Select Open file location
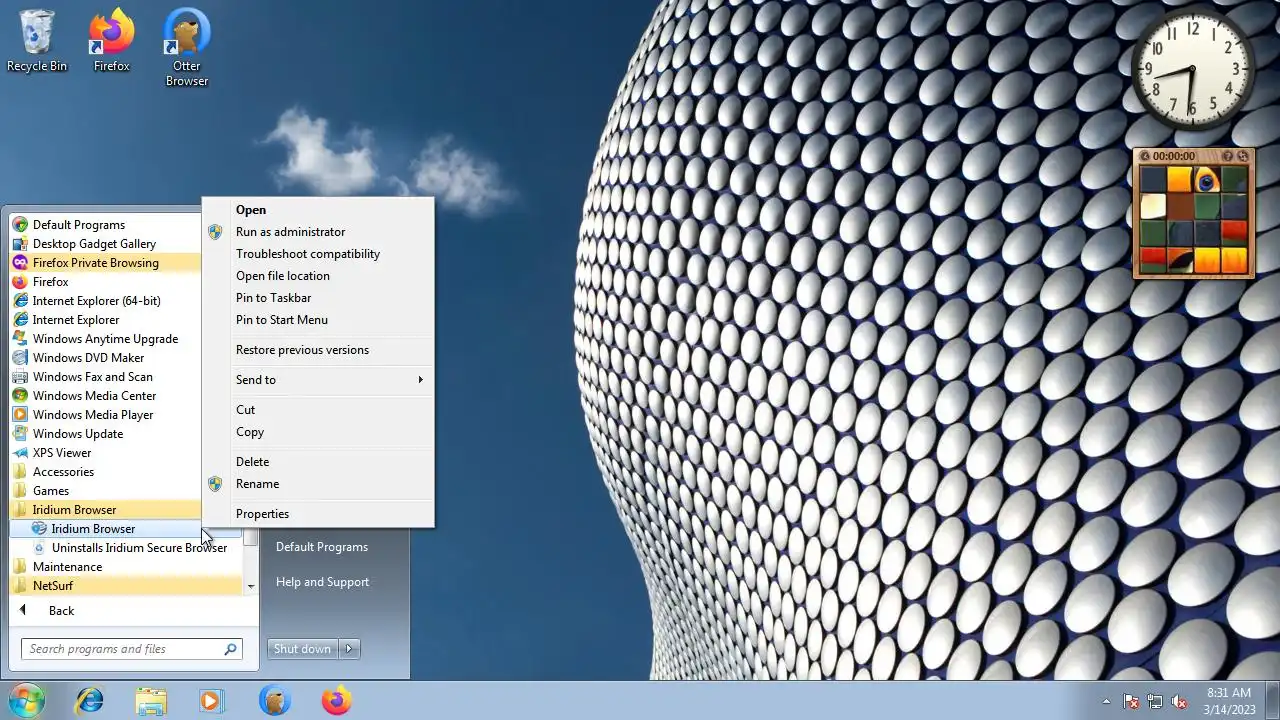The image size is (1280, 720). [x=318, y=276]
